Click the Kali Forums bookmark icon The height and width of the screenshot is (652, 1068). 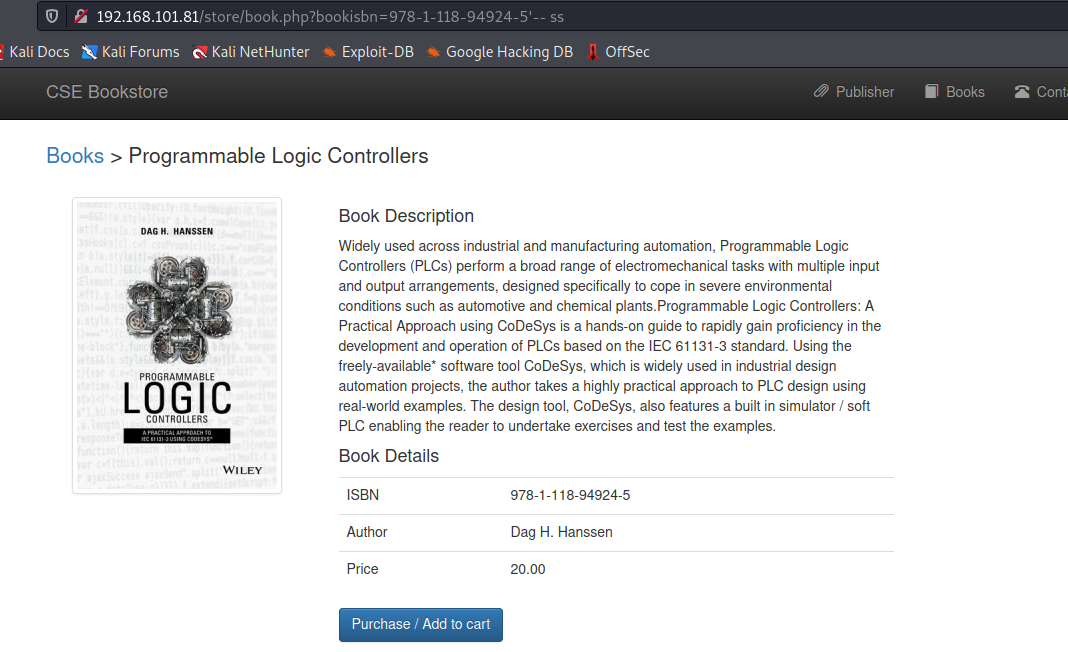click(89, 52)
